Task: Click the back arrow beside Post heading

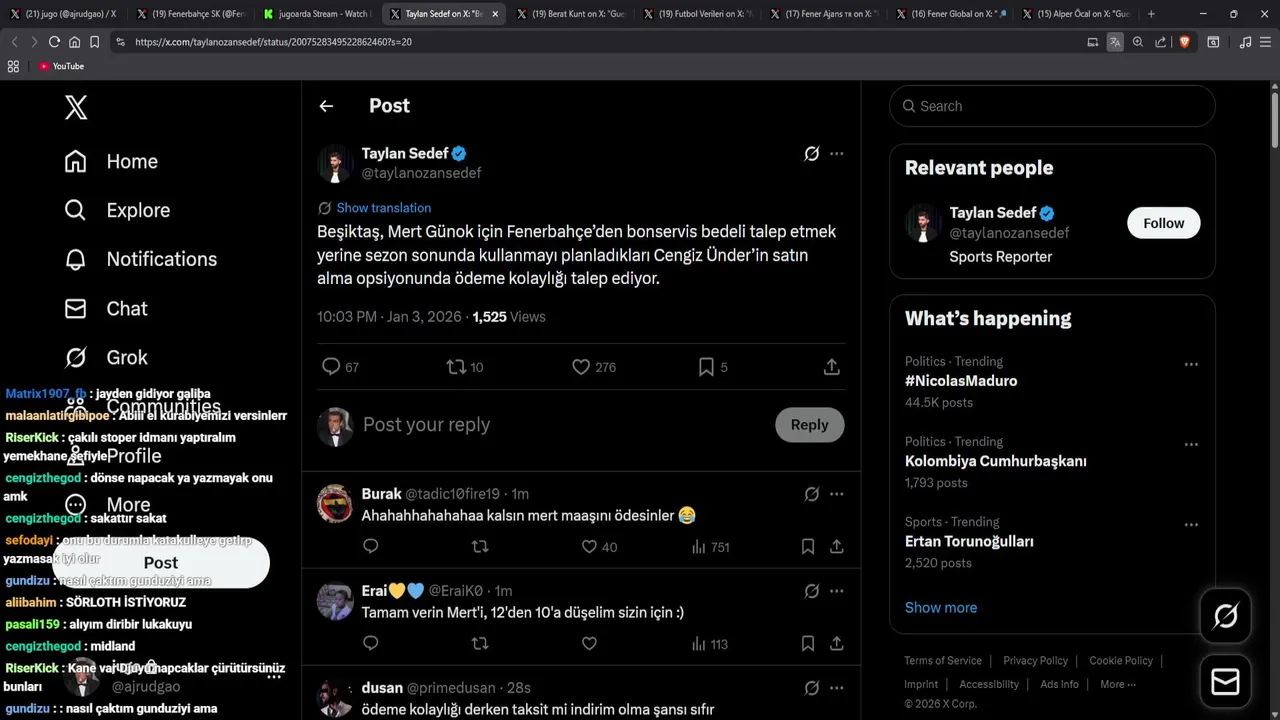Action: click(x=326, y=106)
